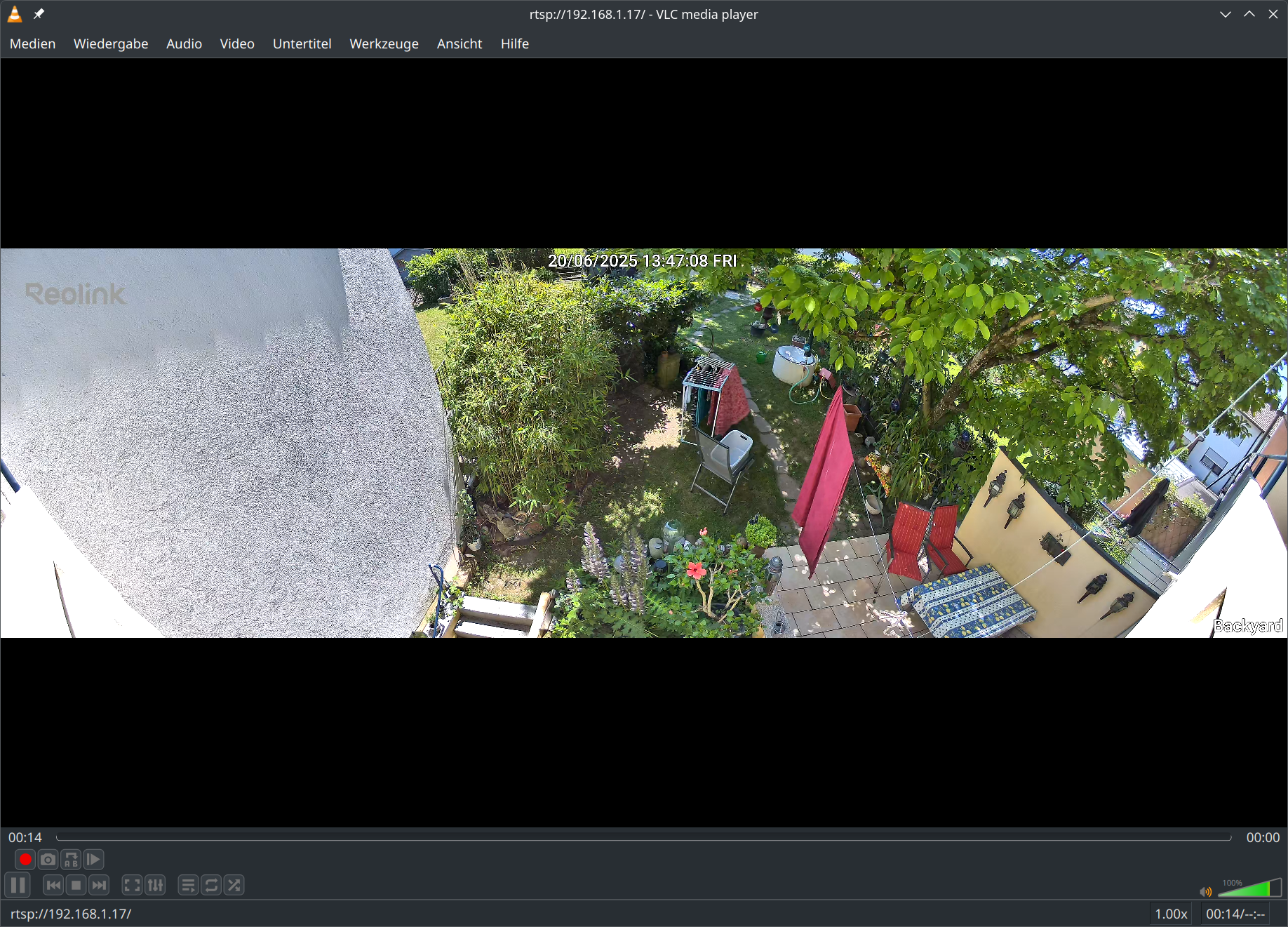Skip to next media item

pos(100,886)
